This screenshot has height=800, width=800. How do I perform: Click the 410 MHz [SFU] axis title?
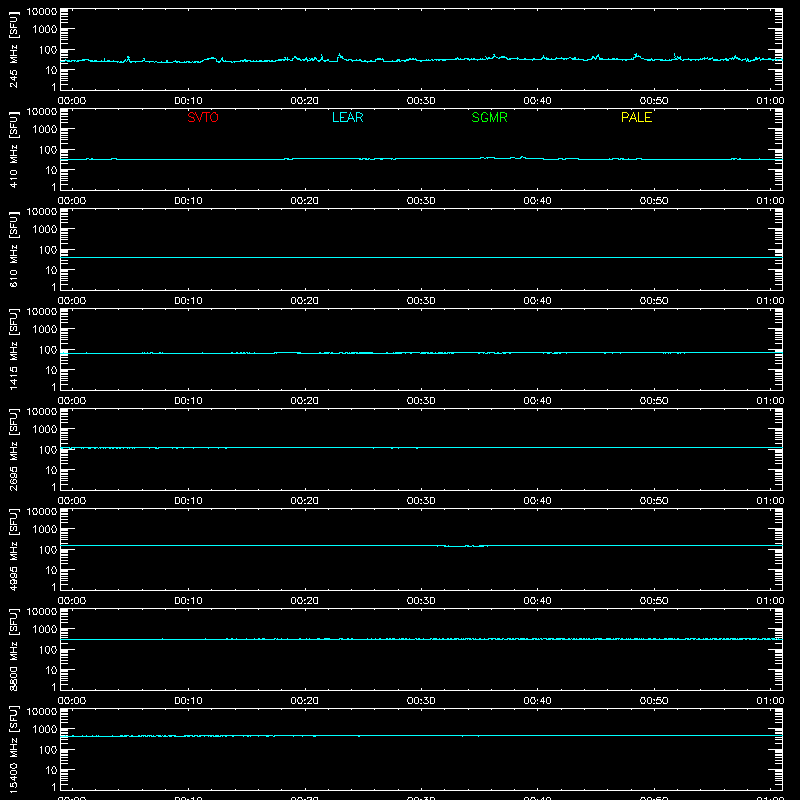[13, 150]
